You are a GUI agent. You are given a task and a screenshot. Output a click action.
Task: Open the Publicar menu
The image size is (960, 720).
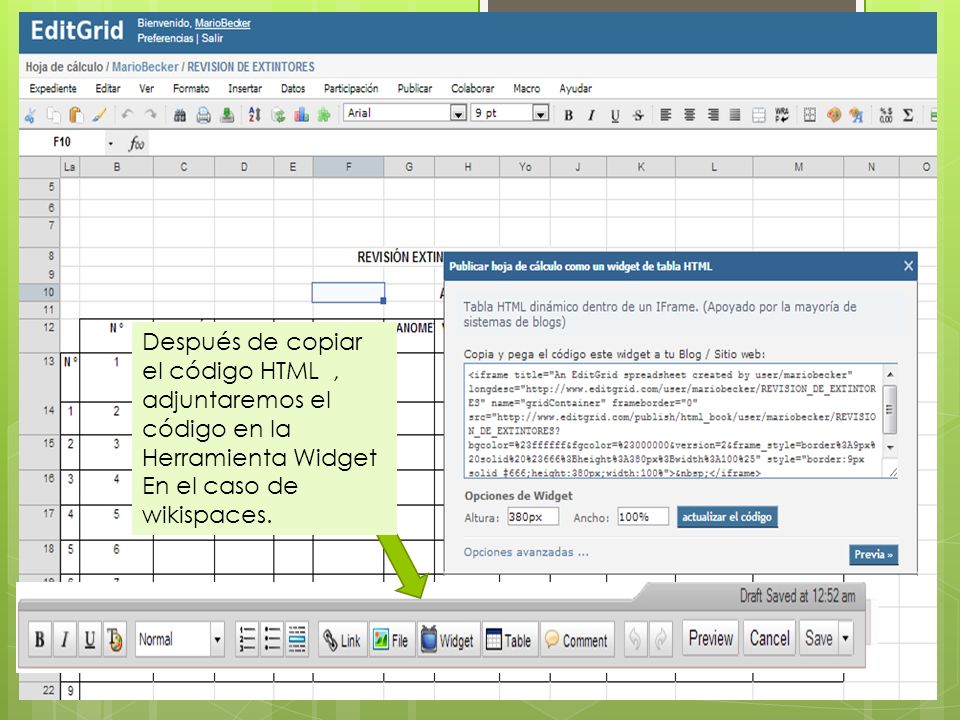[x=414, y=88]
